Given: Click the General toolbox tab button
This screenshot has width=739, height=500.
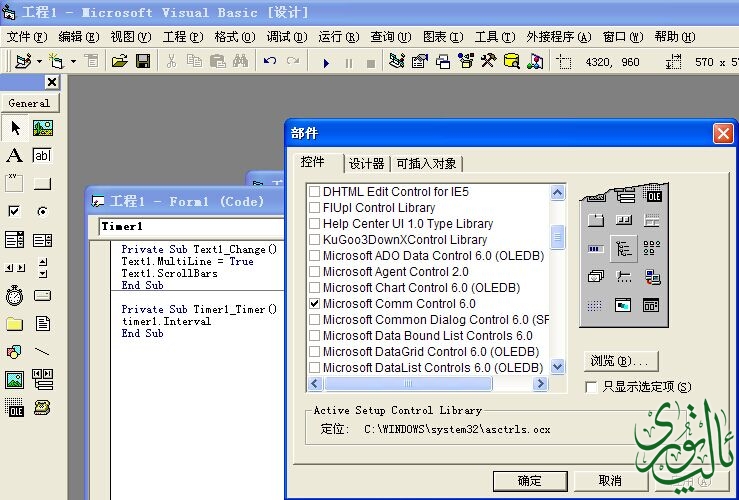Looking at the screenshot, I should pos(30,103).
